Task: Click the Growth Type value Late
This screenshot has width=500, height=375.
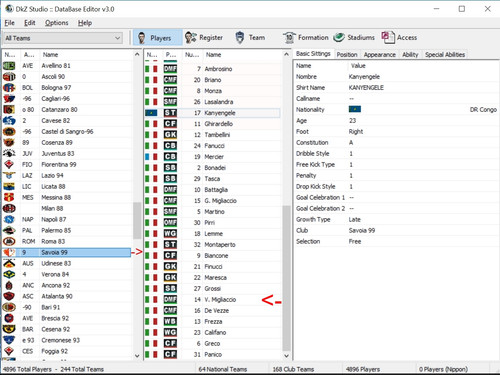Action: pyautogui.click(x=355, y=220)
